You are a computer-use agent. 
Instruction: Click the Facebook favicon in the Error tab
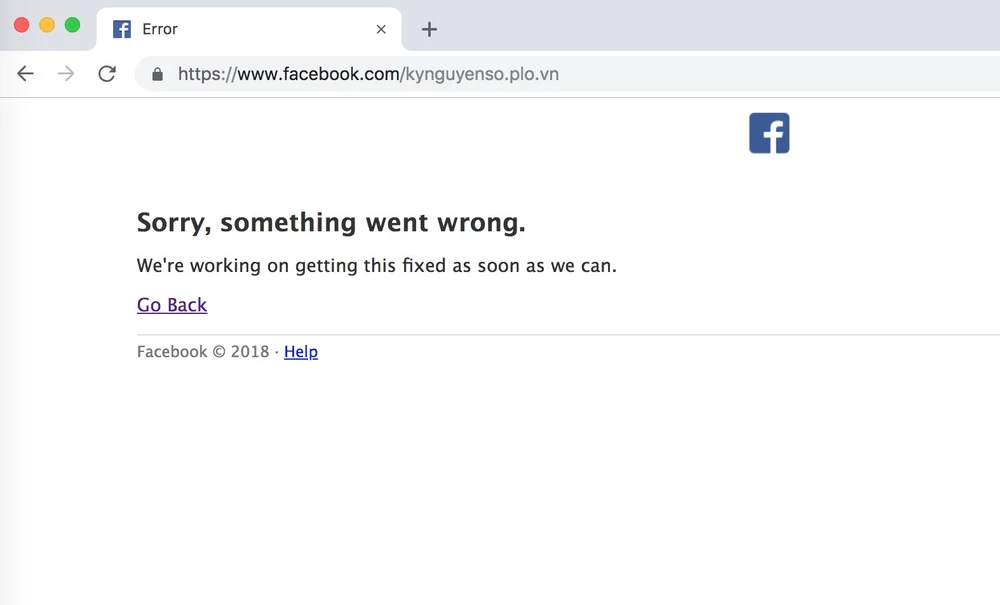[122, 29]
